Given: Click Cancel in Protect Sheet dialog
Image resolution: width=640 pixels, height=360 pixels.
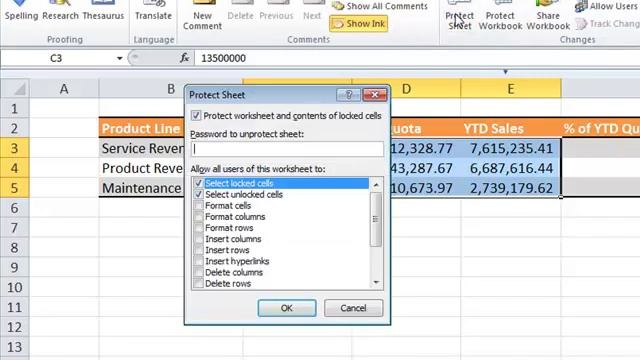Looking at the screenshot, I should tap(353, 308).
